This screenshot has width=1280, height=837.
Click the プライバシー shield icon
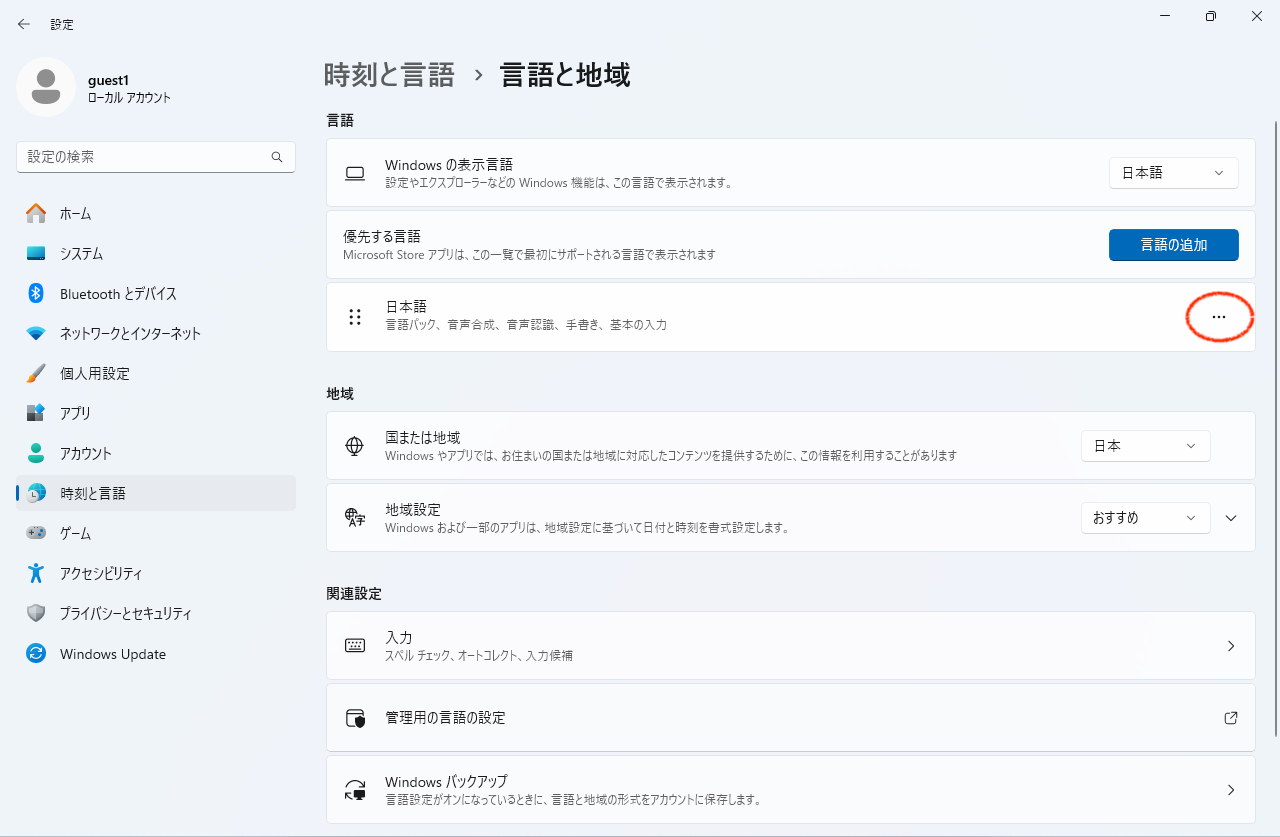pyautogui.click(x=36, y=613)
